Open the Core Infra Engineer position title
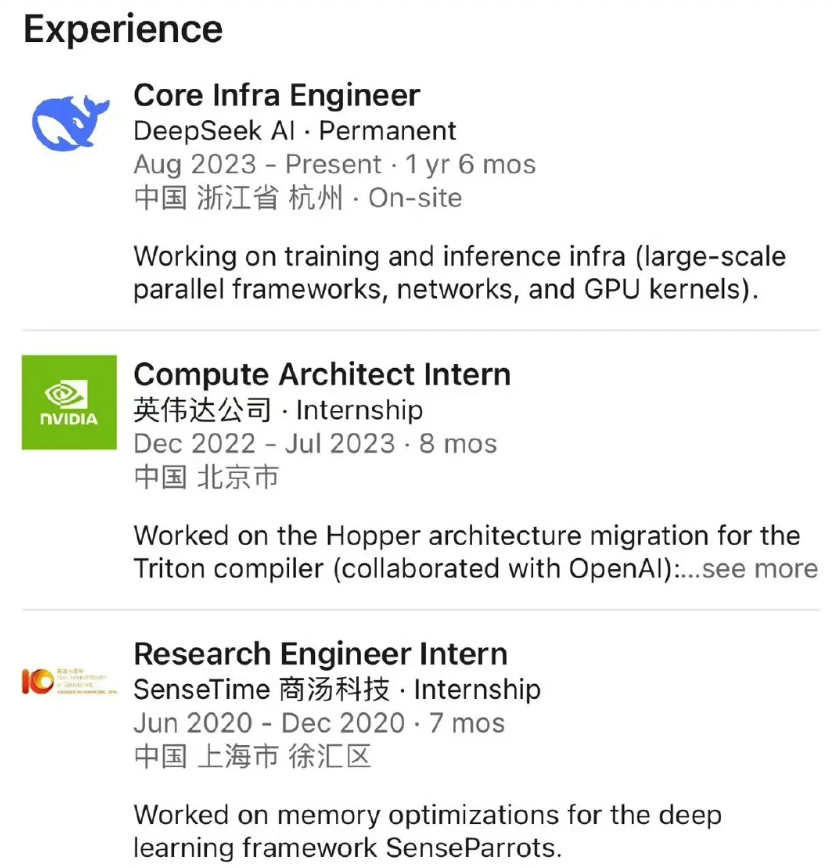This screenshot has height=868, width=832. coord(276,95)
